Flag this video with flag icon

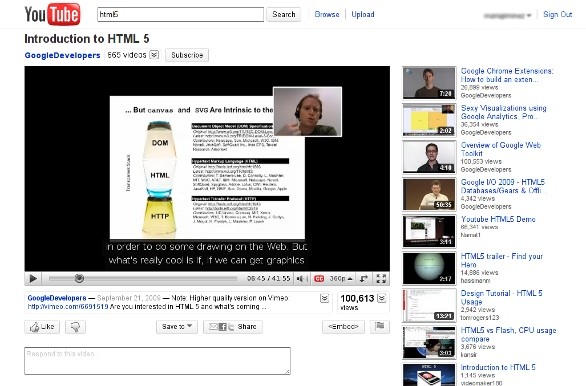click(380, 327)
